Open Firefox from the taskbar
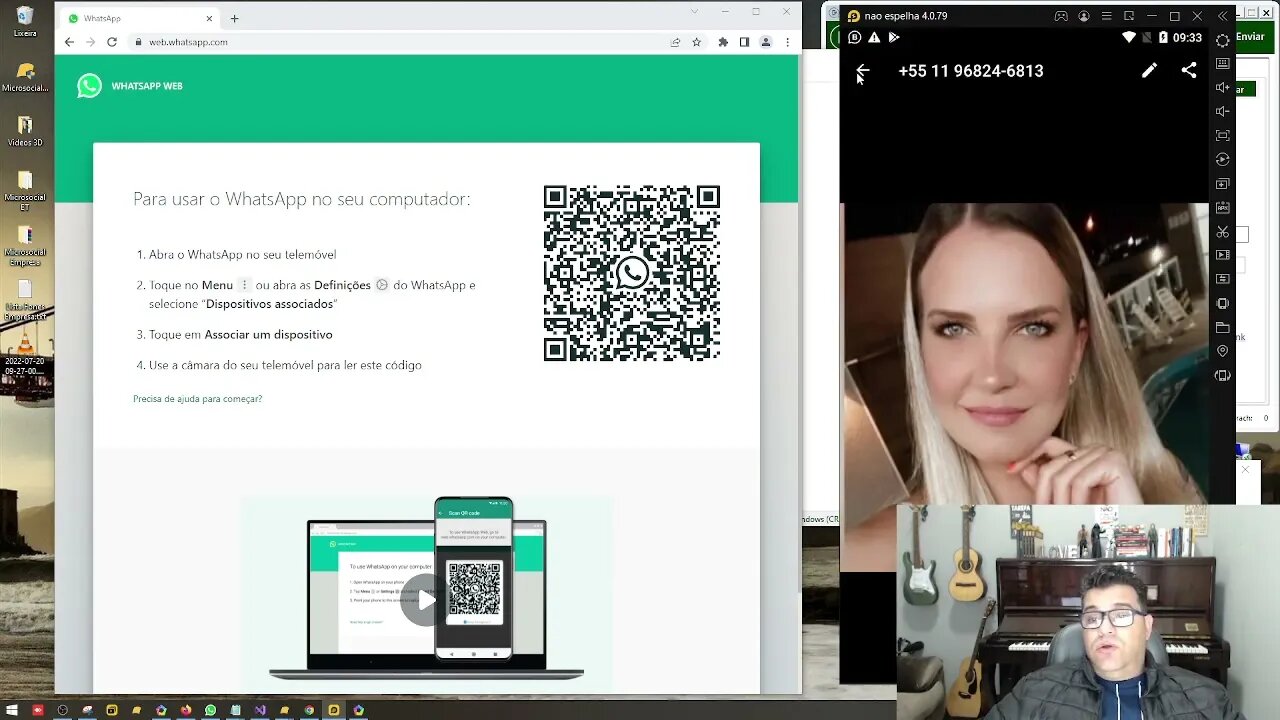 click(186, 710)
